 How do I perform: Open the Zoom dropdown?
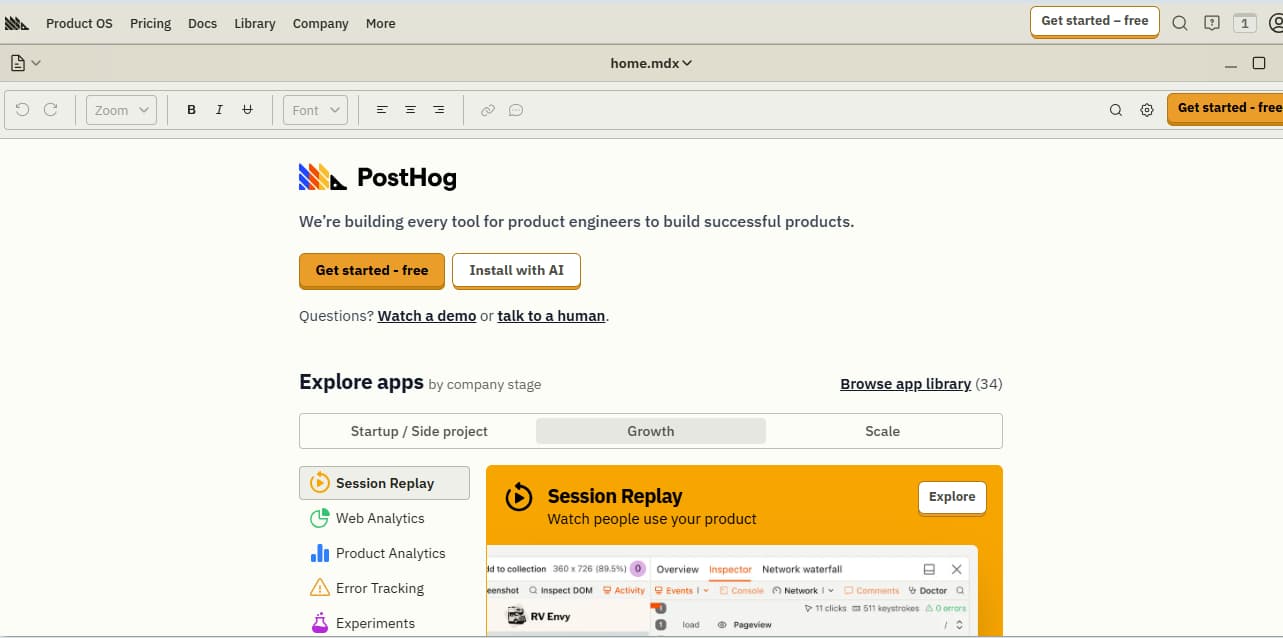click(121, 110)
